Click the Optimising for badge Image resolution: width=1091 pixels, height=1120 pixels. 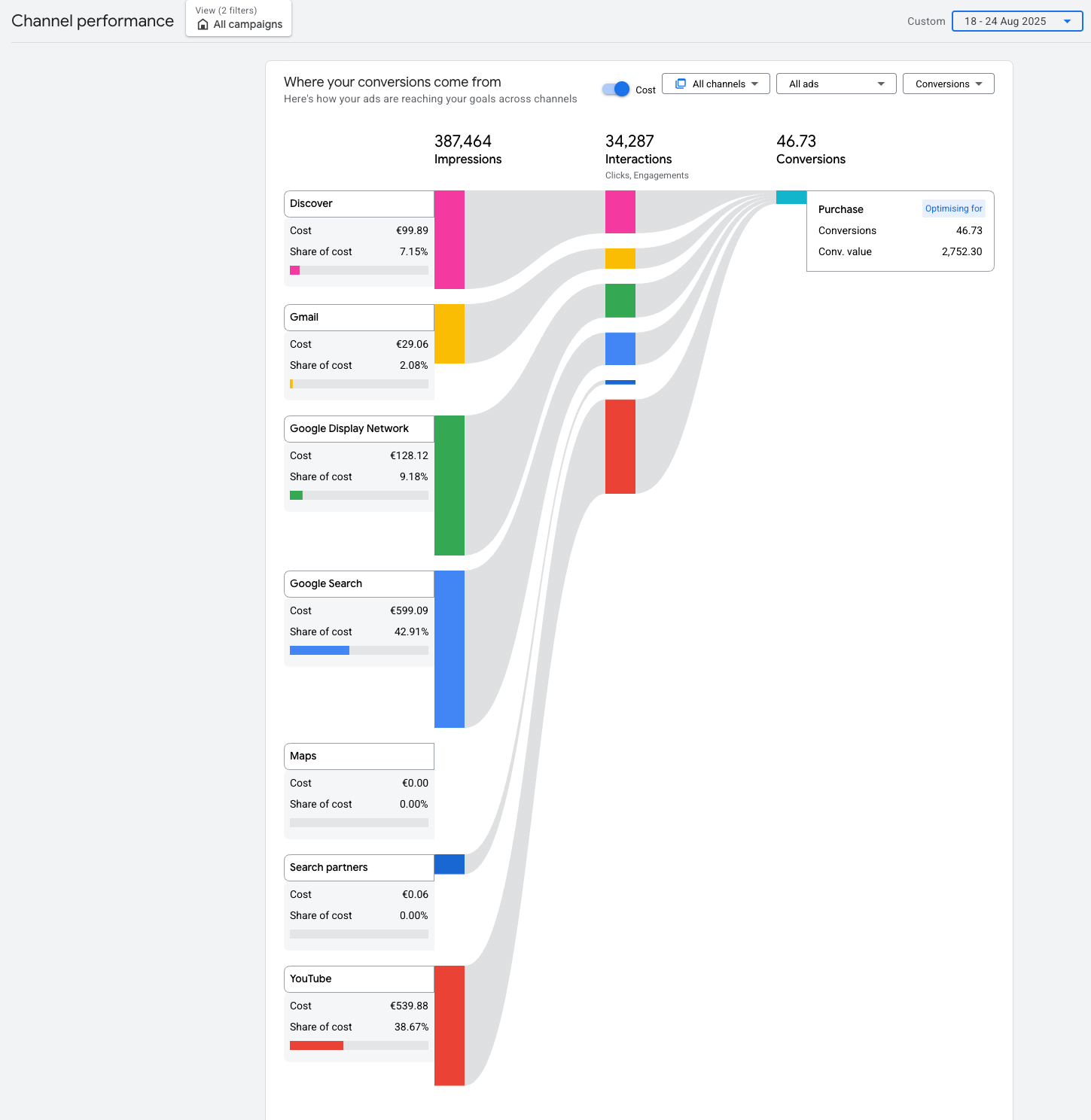point(954,208)
